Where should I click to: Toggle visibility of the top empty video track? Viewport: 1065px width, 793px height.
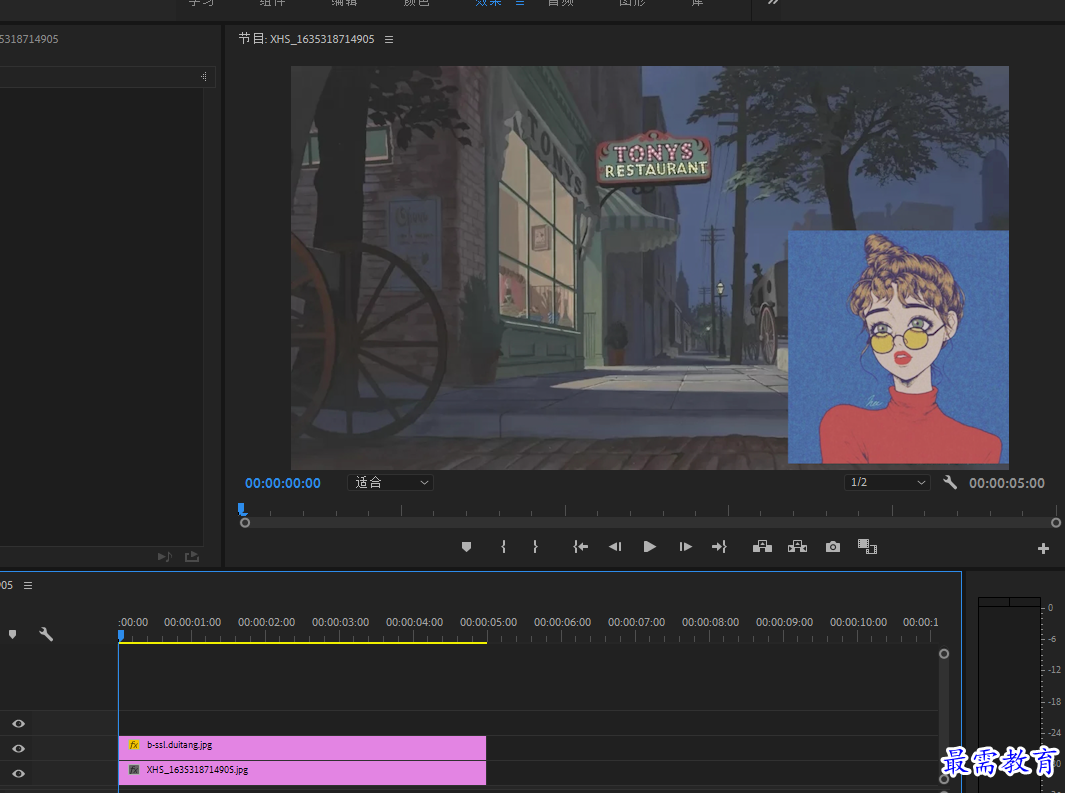click(18, 724)
